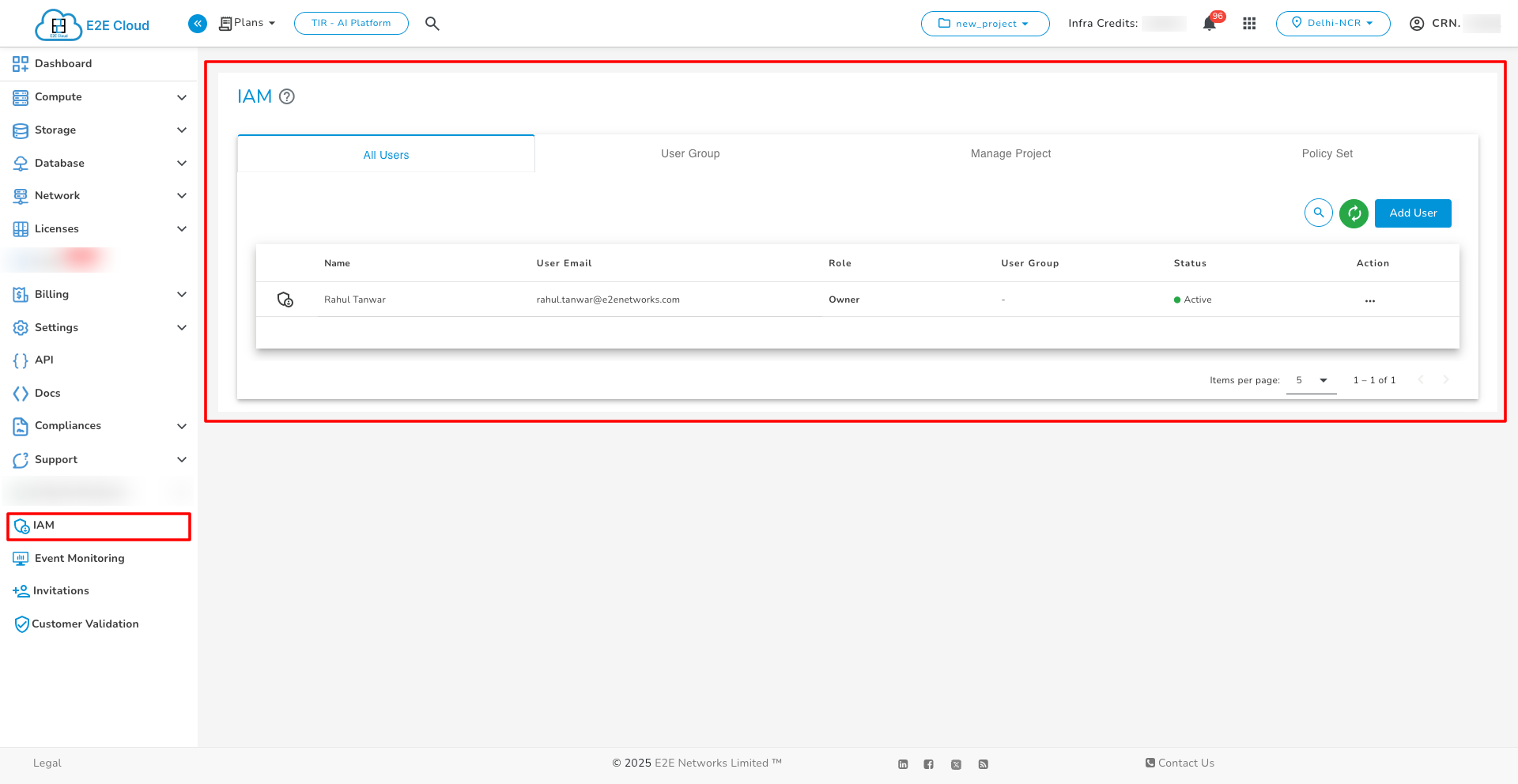
Task: Click the Contact Us footer link
Action: tap(1180, 763)
